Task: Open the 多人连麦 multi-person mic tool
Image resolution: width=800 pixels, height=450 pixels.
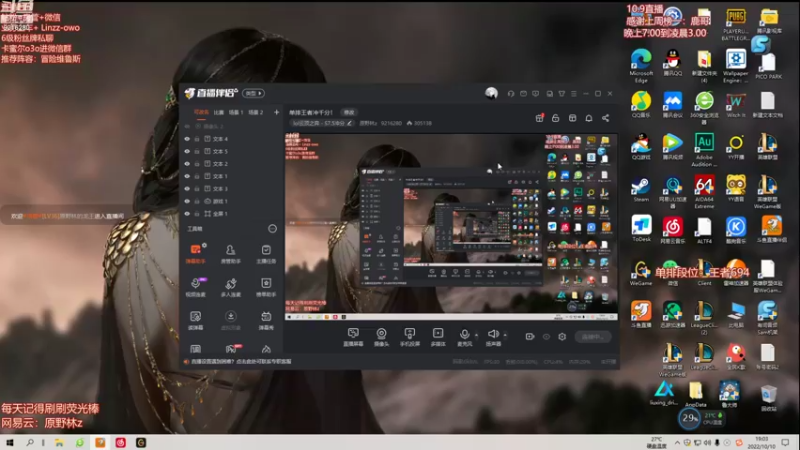Action: coord(231,287)
